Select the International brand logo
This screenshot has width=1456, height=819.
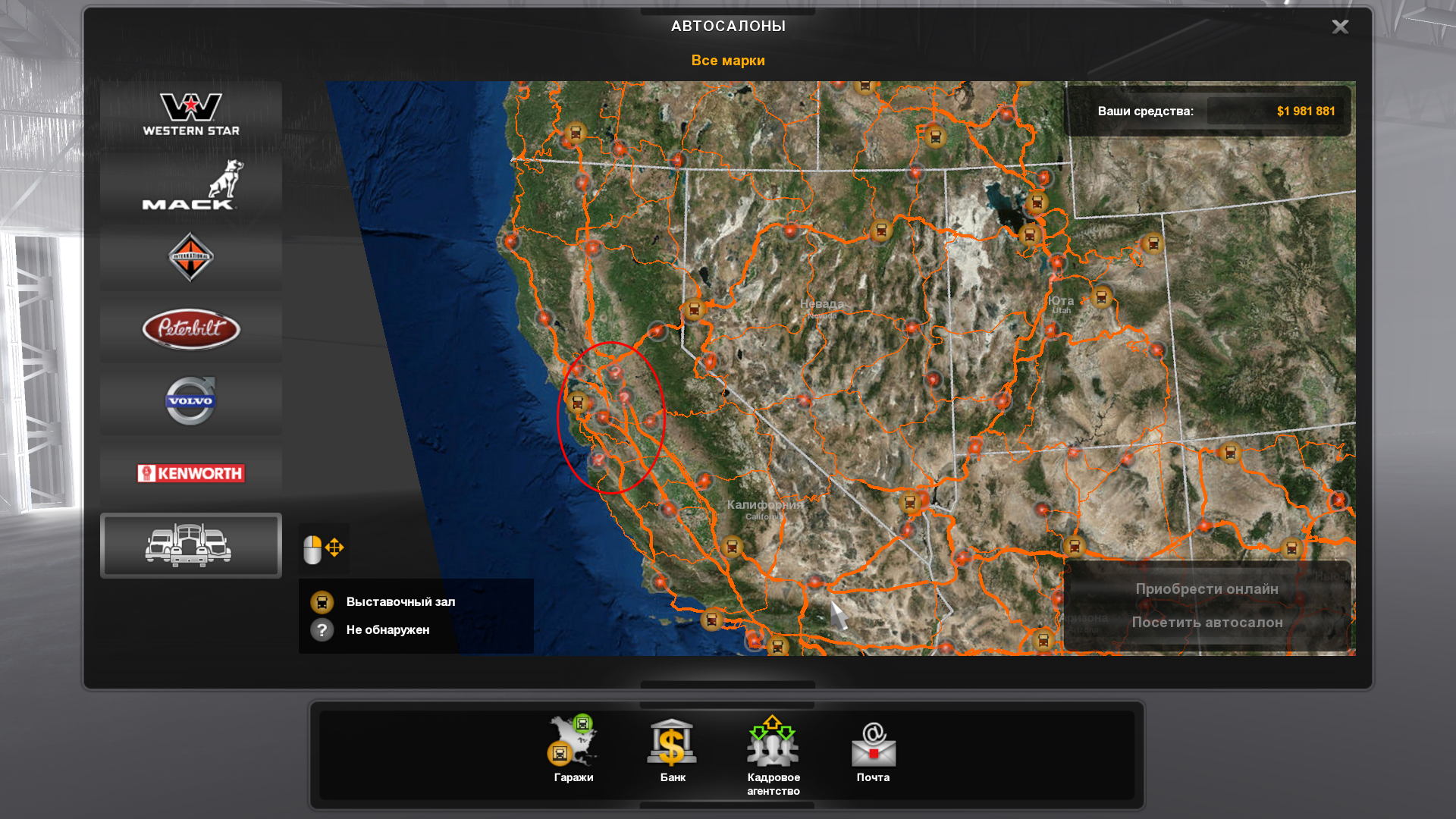click(x=191, y=257)
